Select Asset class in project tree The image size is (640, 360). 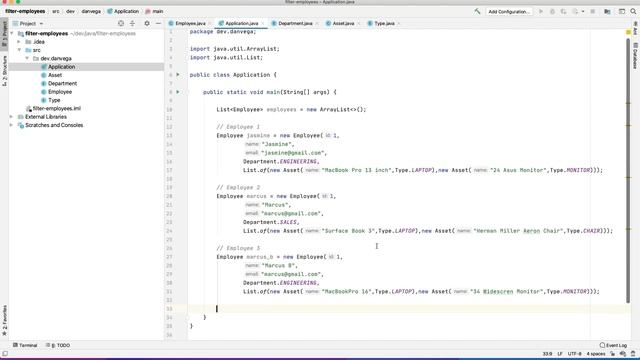click(55, 75)
